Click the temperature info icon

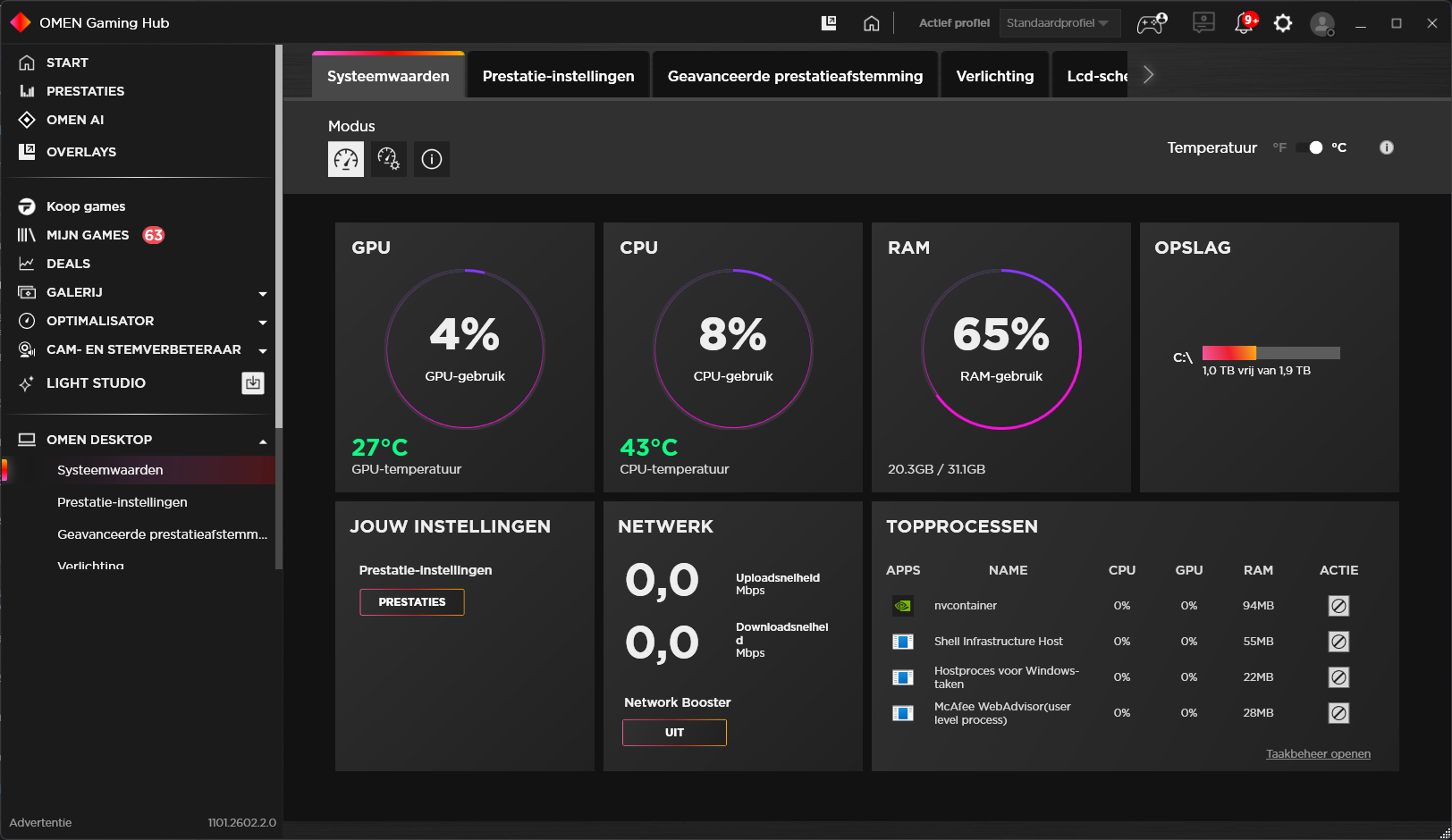[x=1387, y=147]
